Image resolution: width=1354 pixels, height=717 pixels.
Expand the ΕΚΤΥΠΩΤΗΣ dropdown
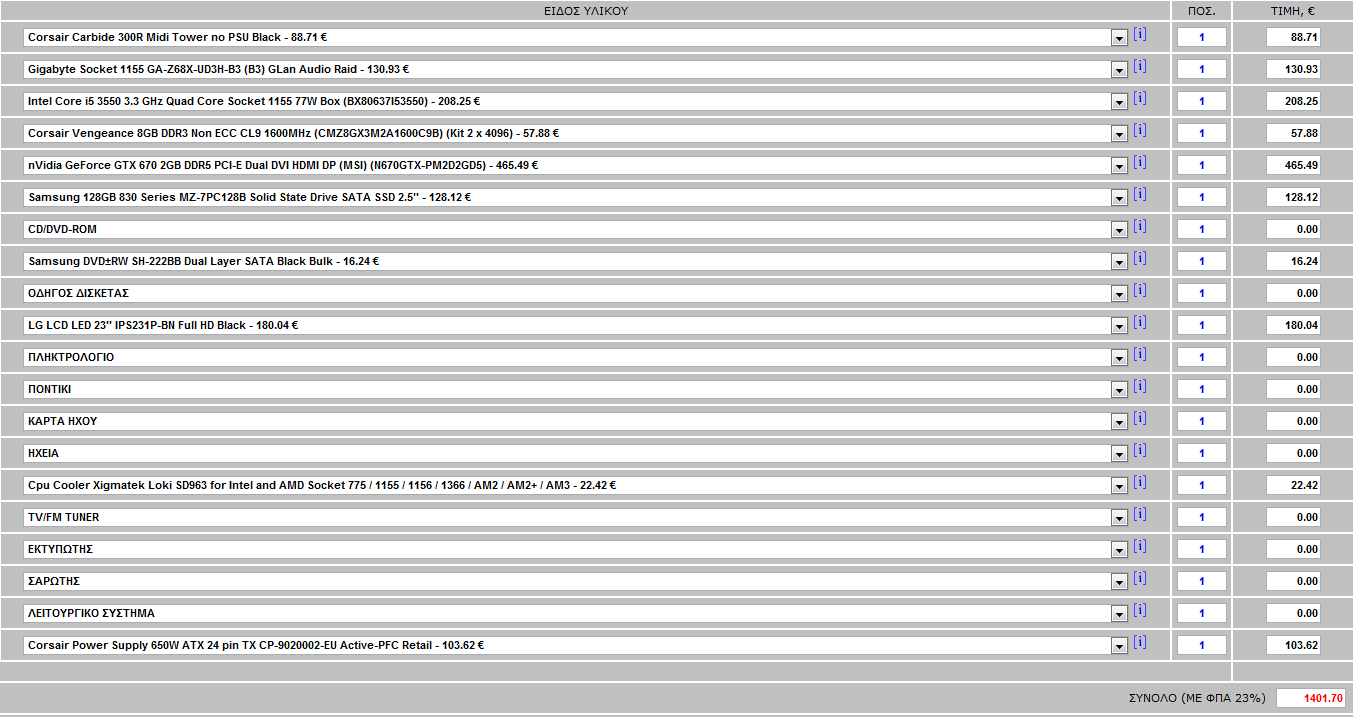click(1119, 550)
